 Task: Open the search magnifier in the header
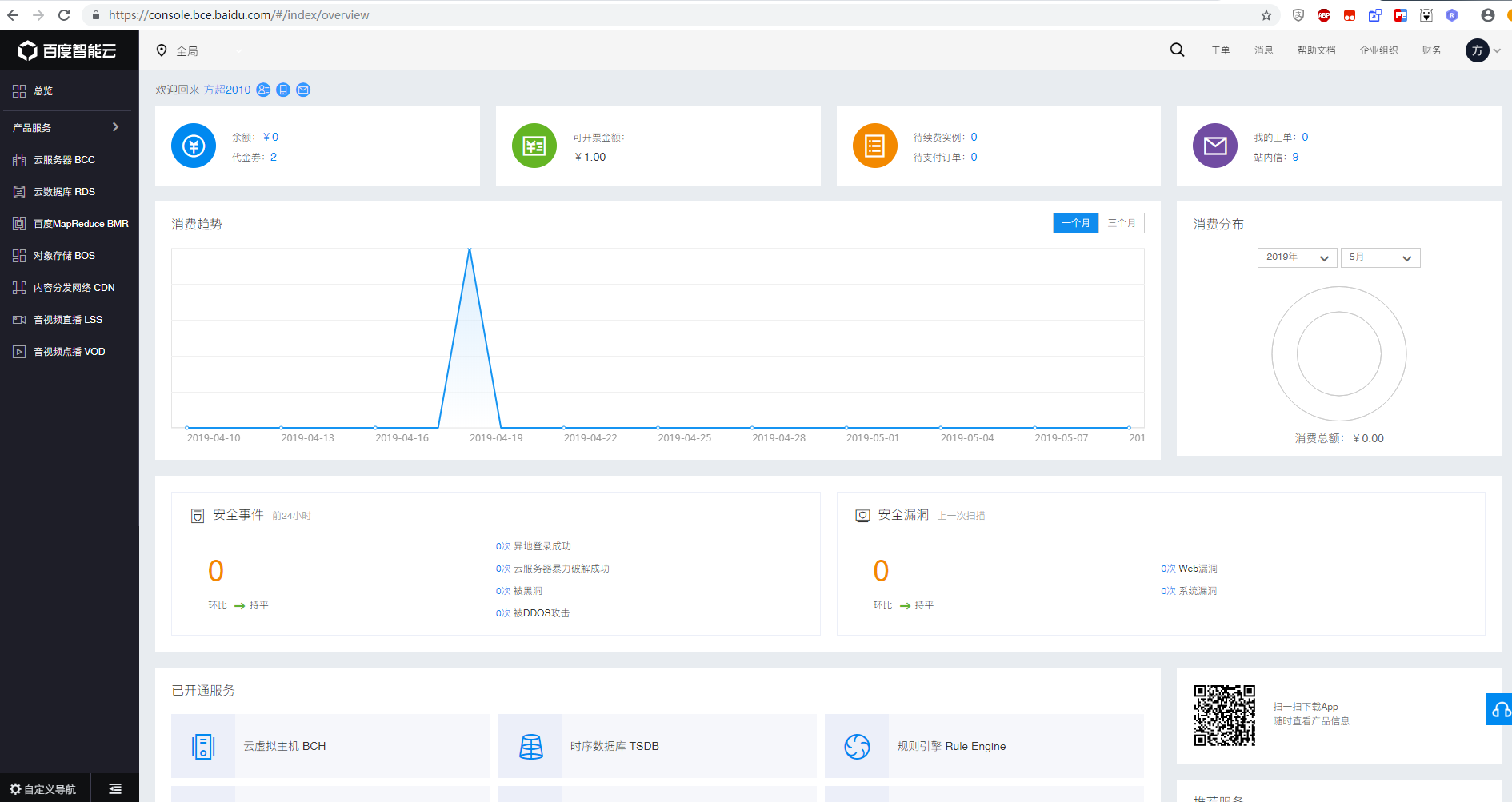[1177, 50]
